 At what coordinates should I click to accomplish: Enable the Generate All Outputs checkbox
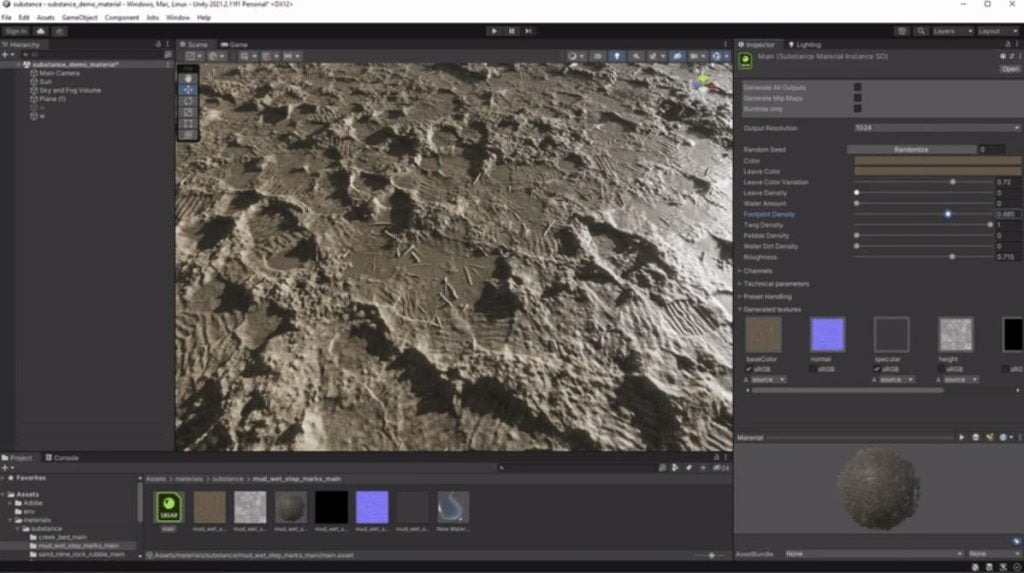pos(857,87)
